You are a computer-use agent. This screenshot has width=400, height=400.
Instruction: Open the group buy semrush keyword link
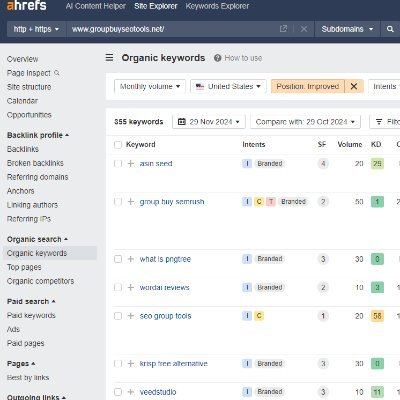pyautogui.click(x=172, y=202)
